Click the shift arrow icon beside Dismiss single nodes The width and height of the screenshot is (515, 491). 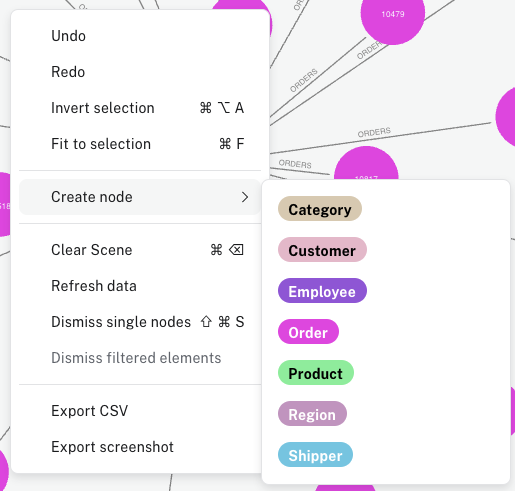pos(206,322)
